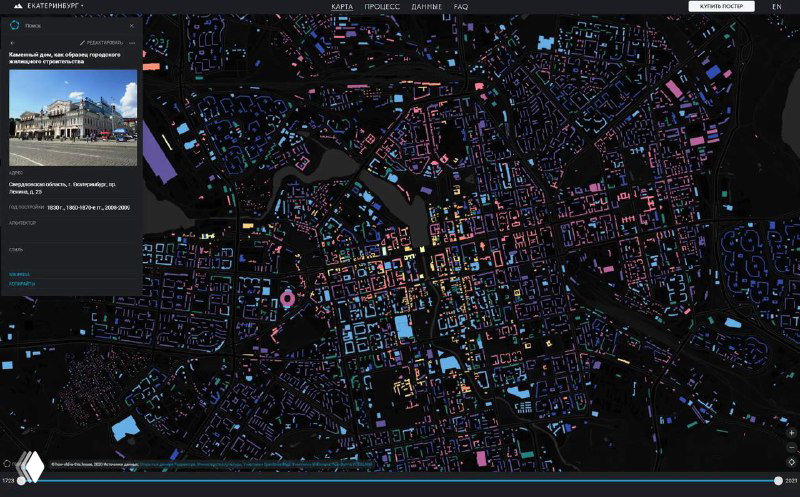Close the building info panel
The image size is (800, 497).
click(x=134, y=26)
